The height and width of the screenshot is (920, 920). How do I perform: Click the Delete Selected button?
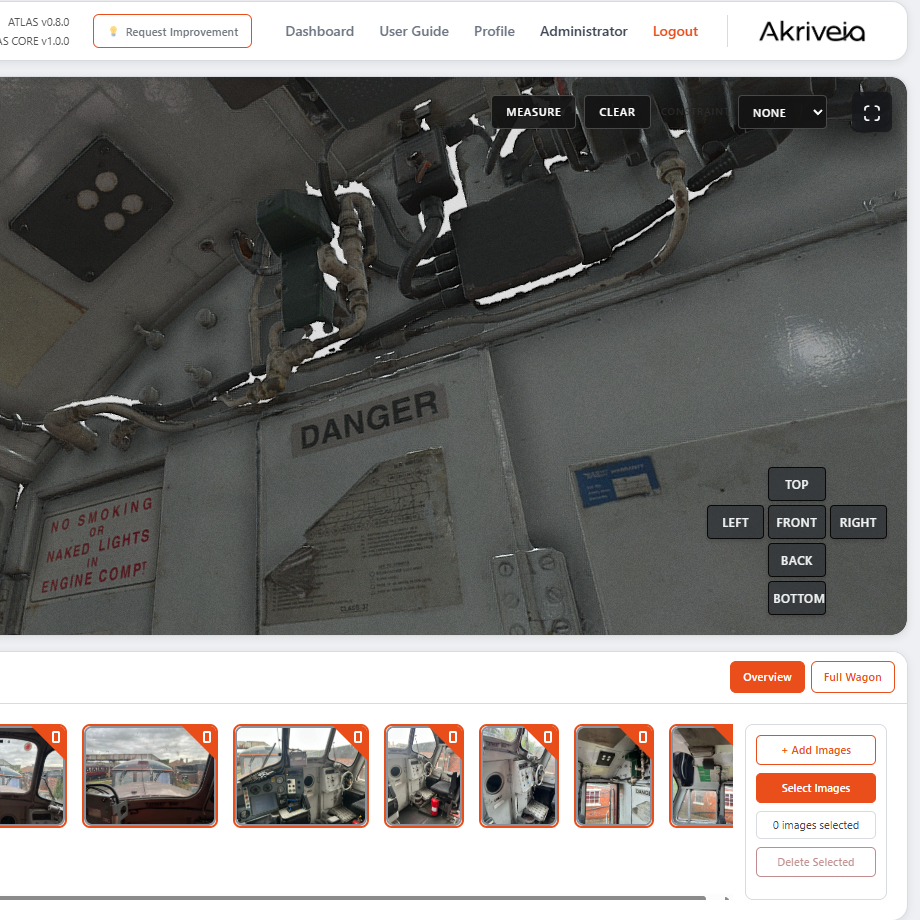pos(816,862)
